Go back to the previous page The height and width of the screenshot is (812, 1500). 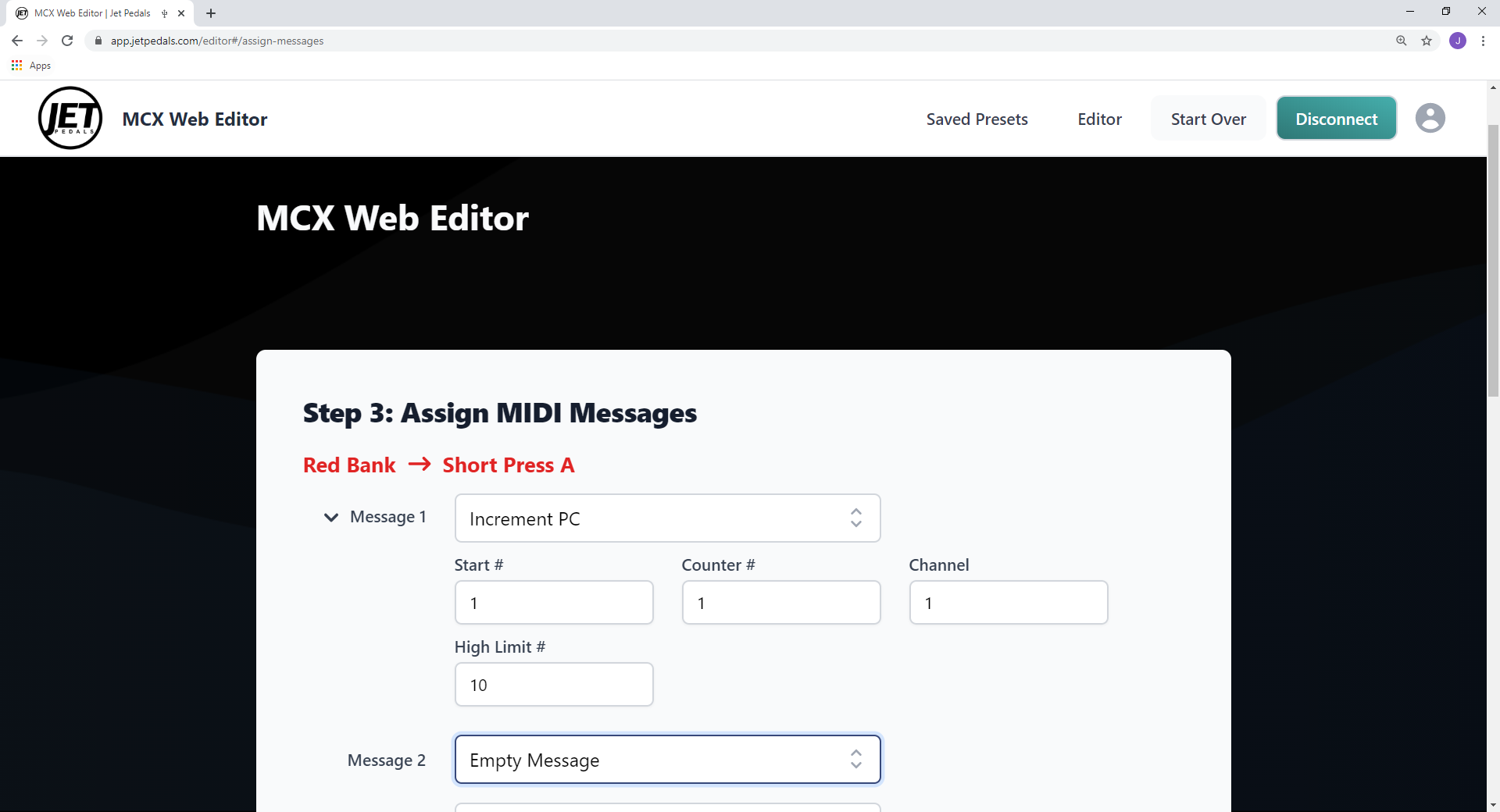click(x=17, y=41)
